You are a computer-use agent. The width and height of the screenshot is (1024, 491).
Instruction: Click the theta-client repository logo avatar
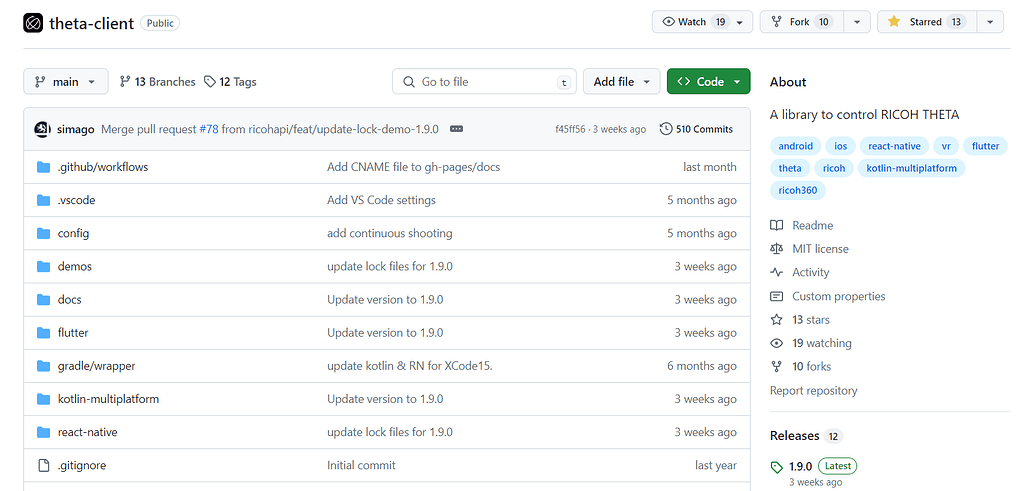[33, 23]
